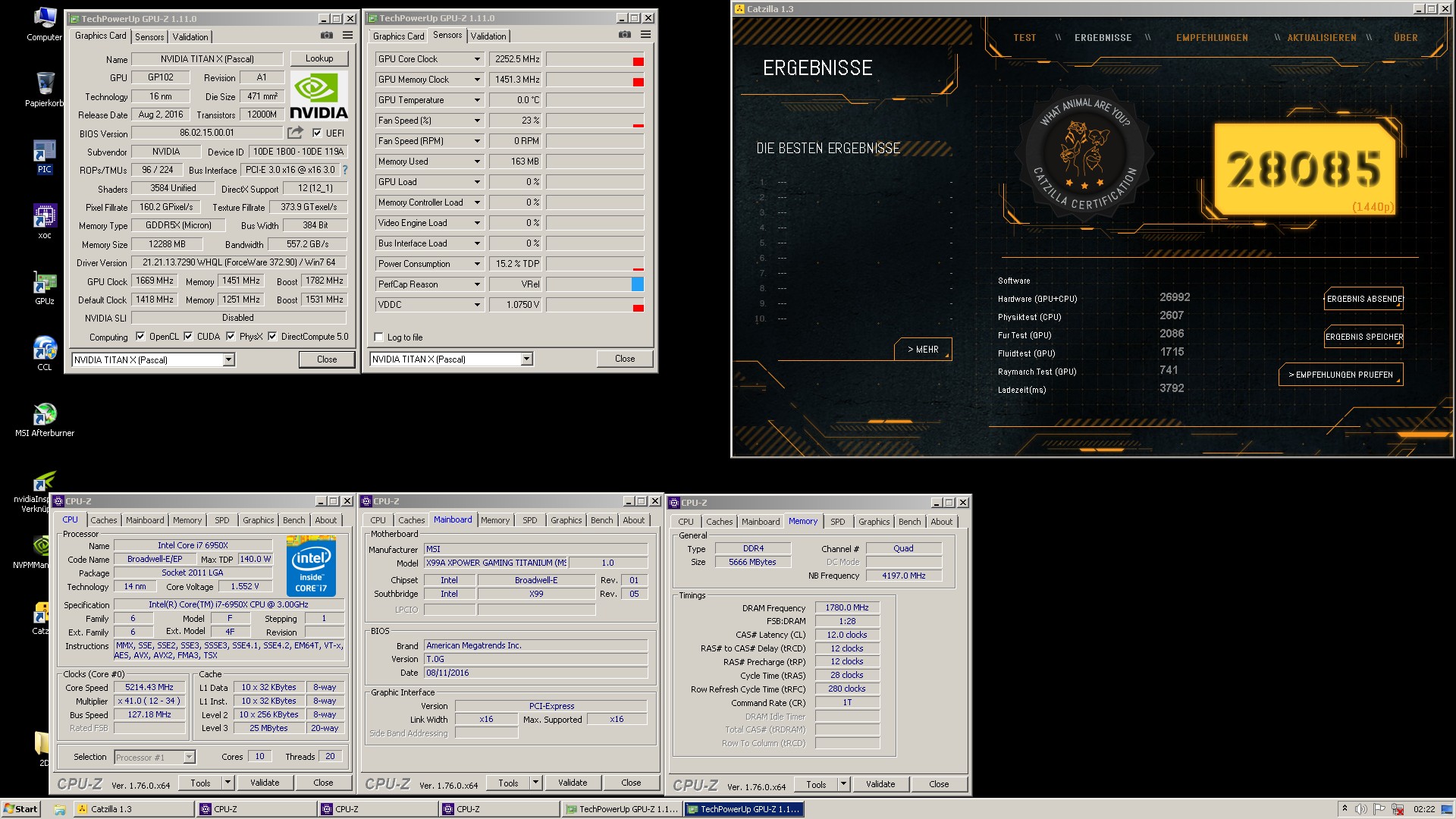Click the bus interface question mark icon

(345, 170)
